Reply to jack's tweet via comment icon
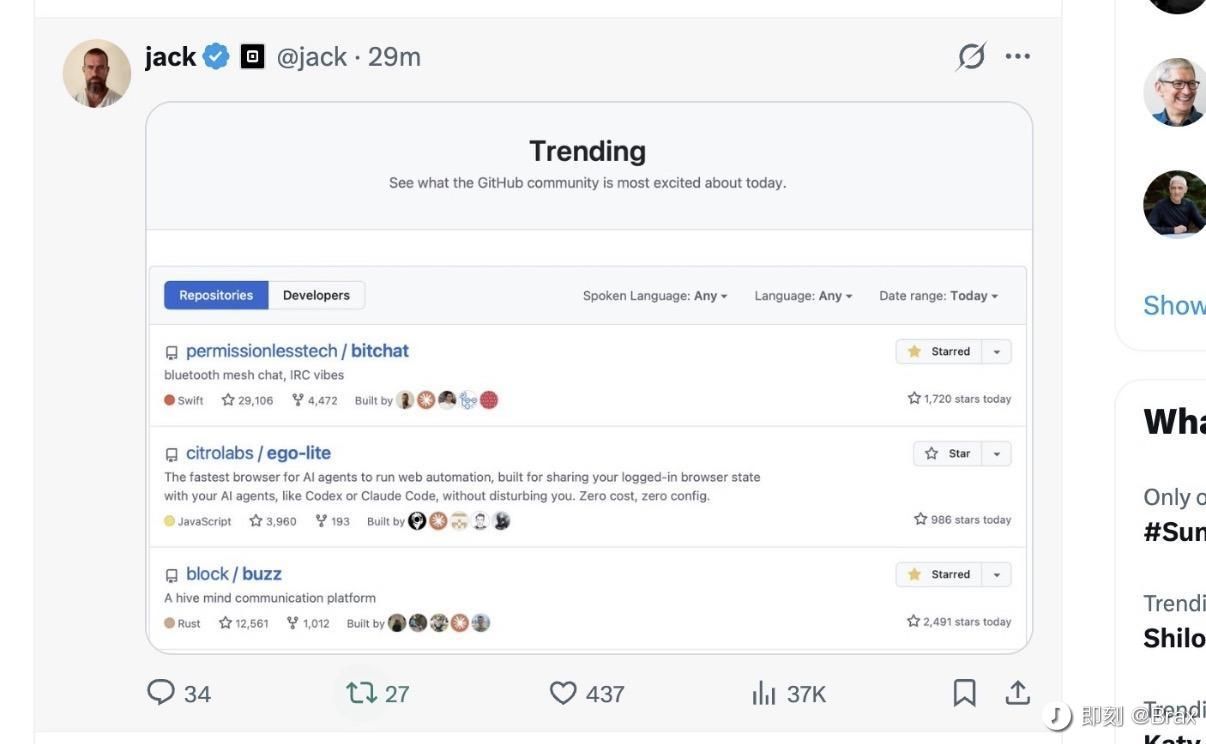 pyautogui.click(x=161, y=692)
